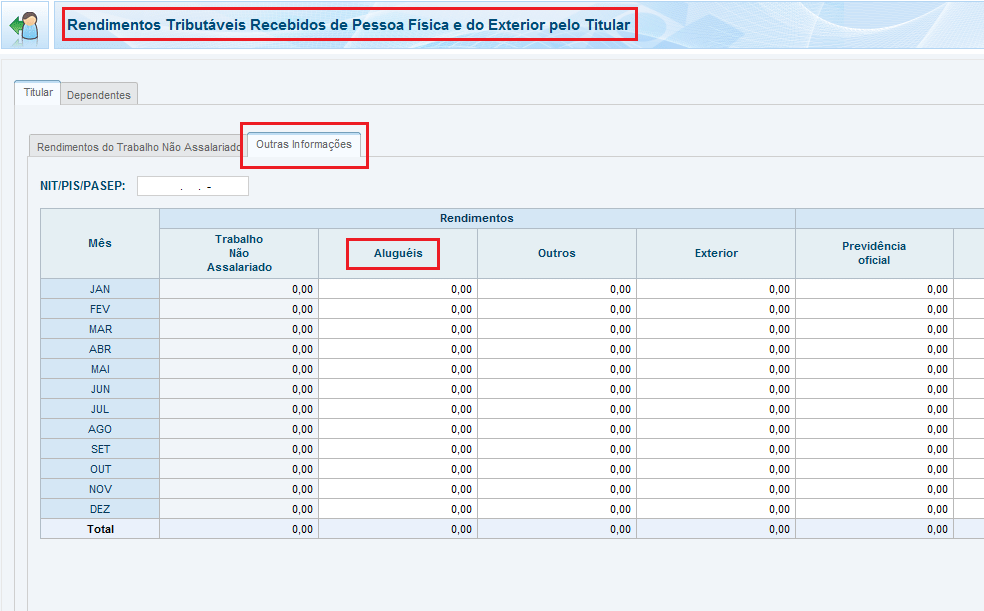Click the Trabalho Não Assalariado column header
The height and width of the screenshot is (611, 984).
pos(239,253)
